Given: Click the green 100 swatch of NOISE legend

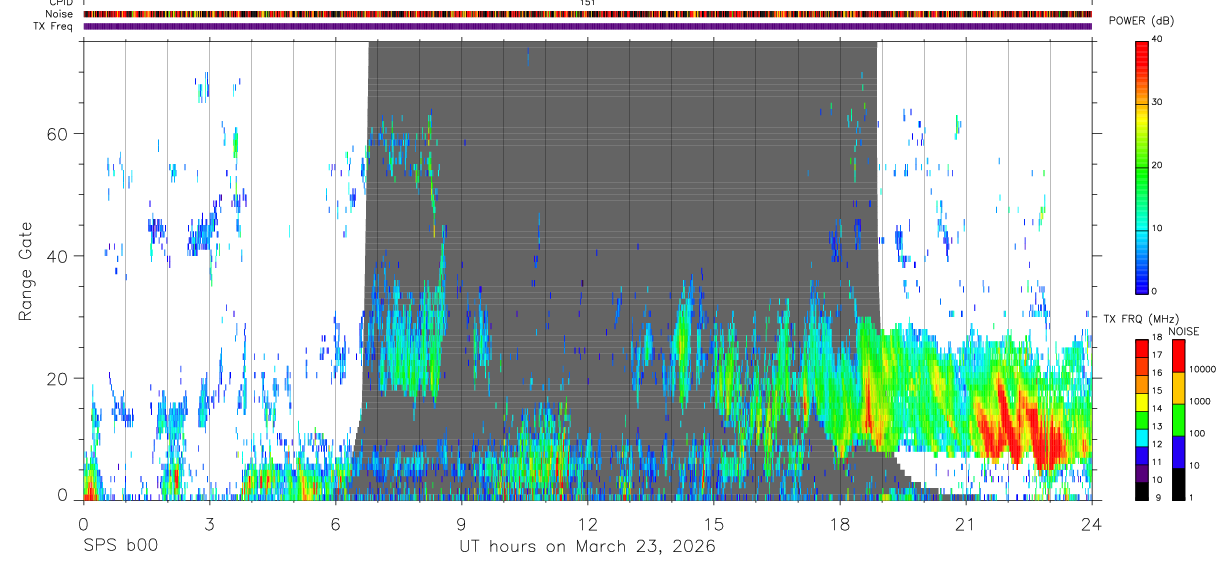Looking at the screenshot, I should 1178,420.
